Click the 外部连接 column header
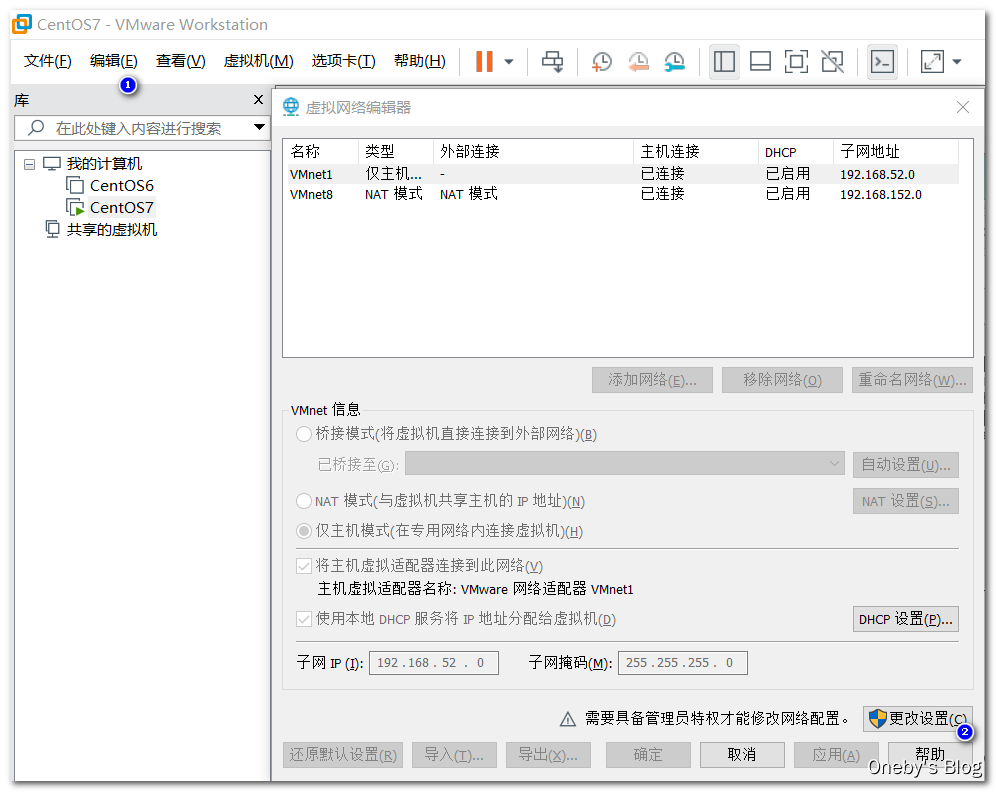This screenshot has width=996, height=792. pyautogui.click(x=533, y=152)
